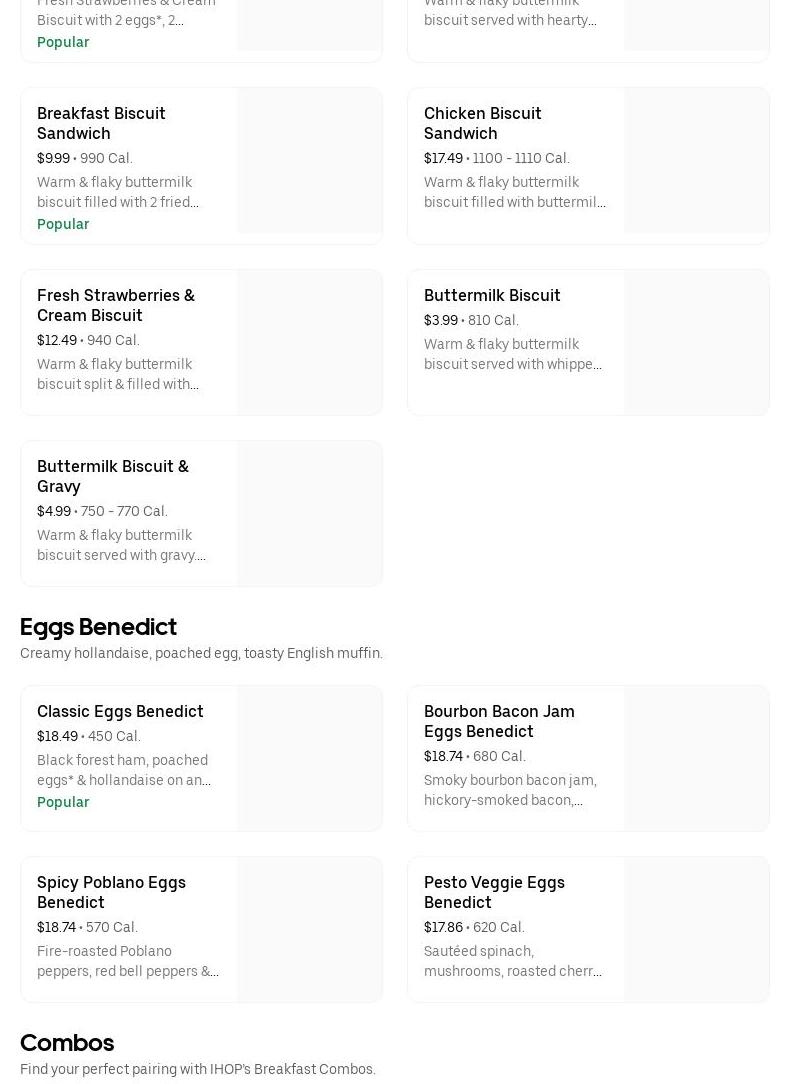804x1084 pixels.
Task: Select the Spicy Poblano Eggs Benedict title
Action: pyautogui.click(x=111, y=892)
